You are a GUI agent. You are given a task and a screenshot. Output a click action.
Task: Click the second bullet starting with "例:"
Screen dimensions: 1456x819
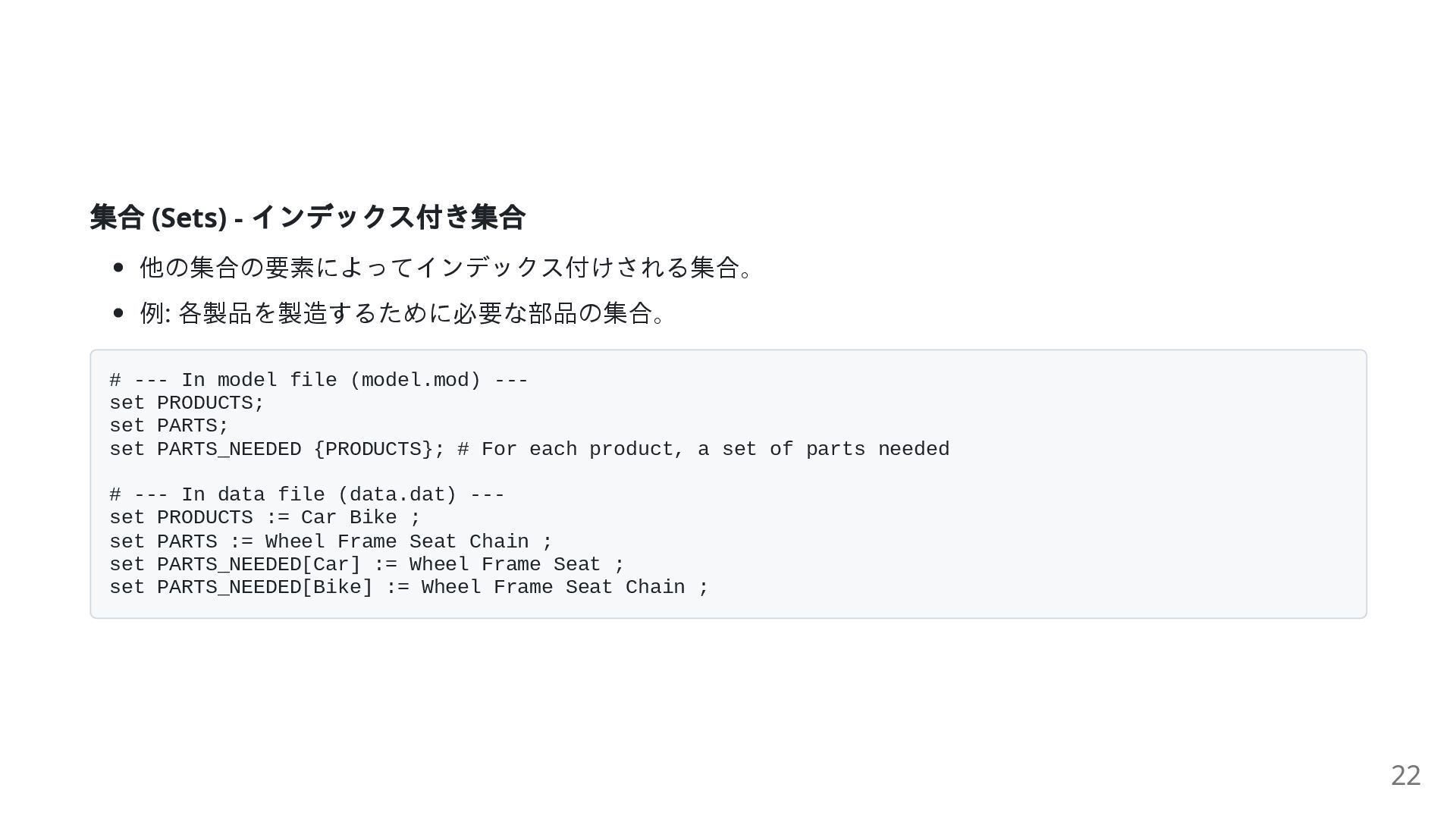(401, 312)
